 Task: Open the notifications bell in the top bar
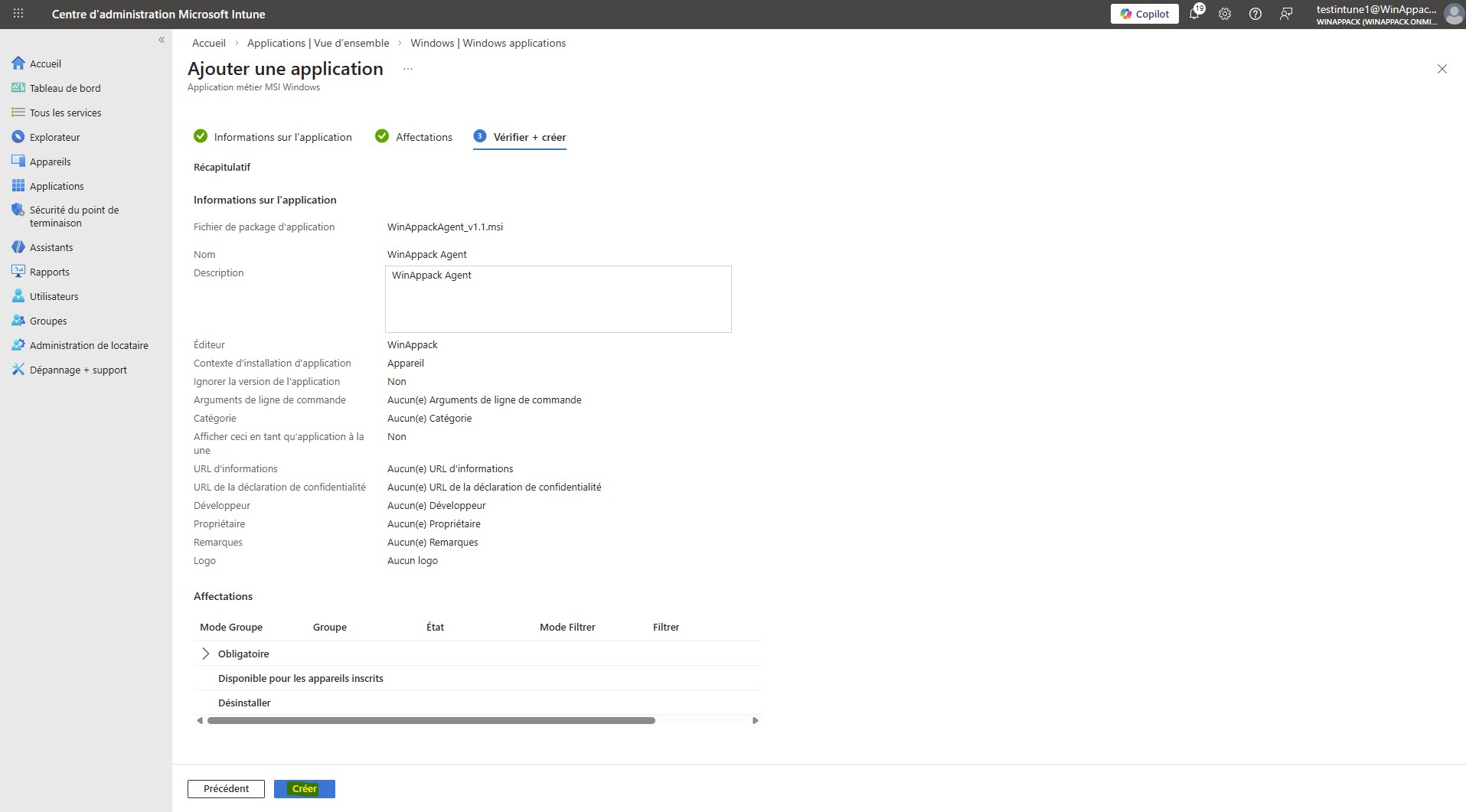[1195, 14]
